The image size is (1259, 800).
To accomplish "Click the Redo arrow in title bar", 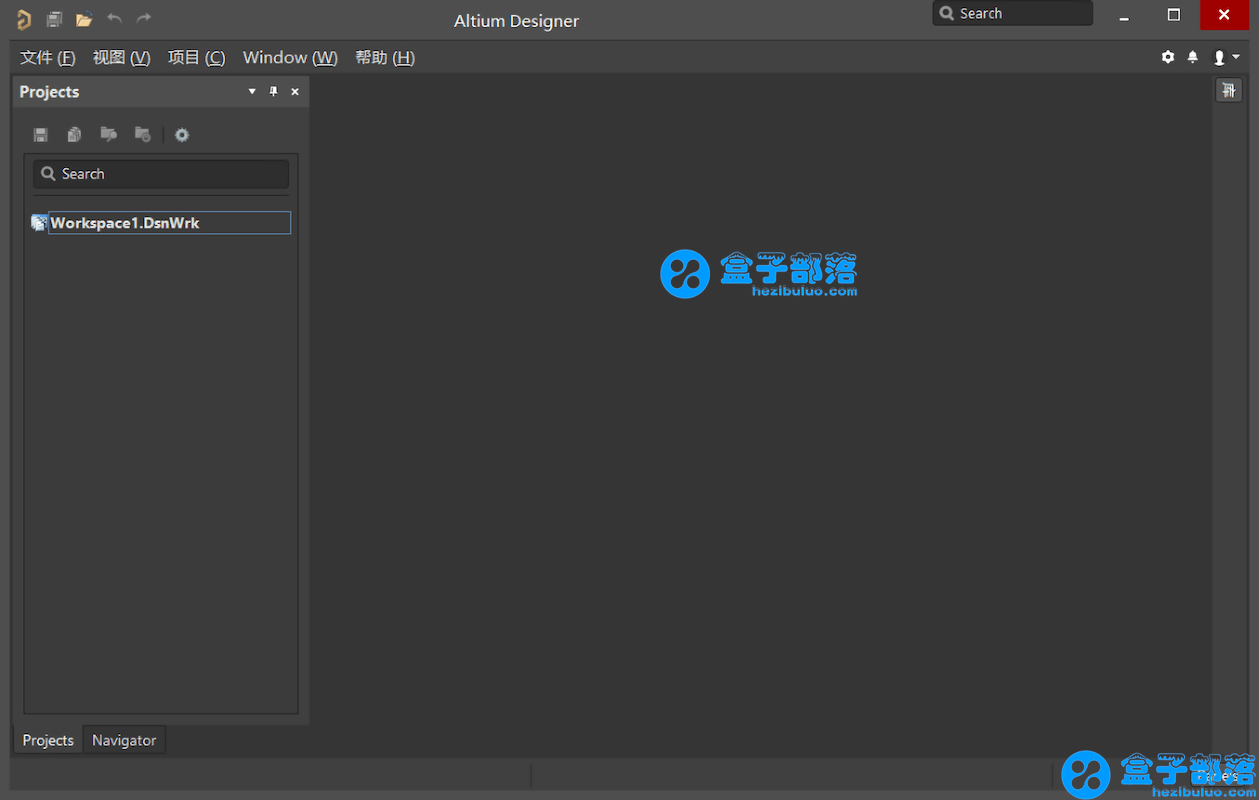I will coord(144,18).
